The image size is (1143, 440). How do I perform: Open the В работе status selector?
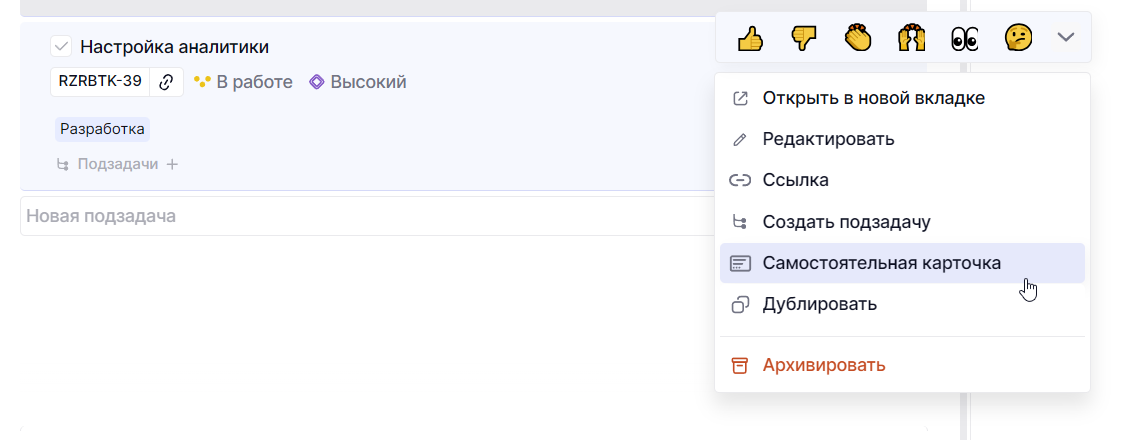click(x=243, y=82)
